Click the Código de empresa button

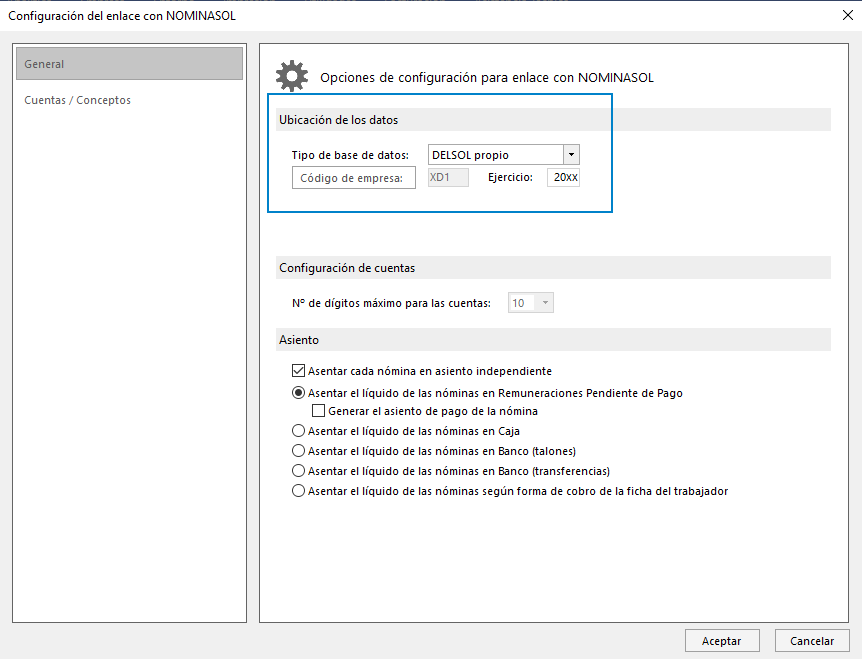pyautogui.click(x=353, y=178)
